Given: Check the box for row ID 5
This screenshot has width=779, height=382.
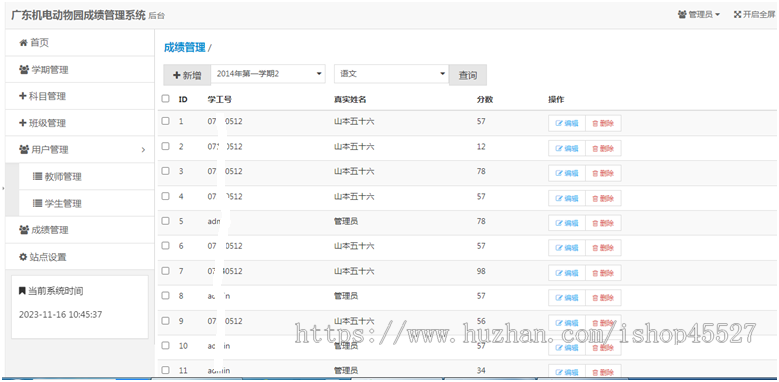Looking at the screenshot, I should point(165,221).
